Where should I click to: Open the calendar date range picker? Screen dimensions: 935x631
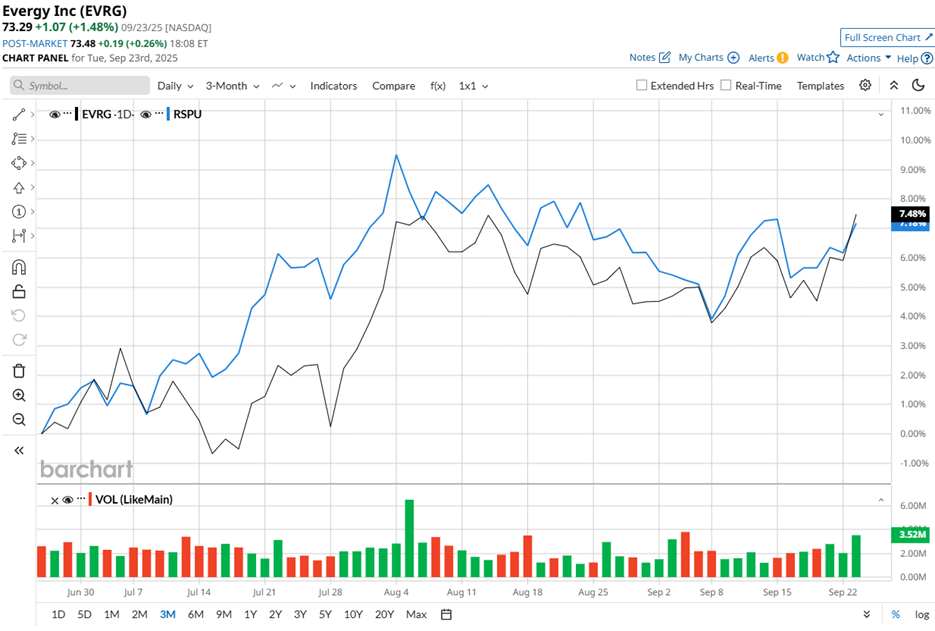(x=446, y=614)
